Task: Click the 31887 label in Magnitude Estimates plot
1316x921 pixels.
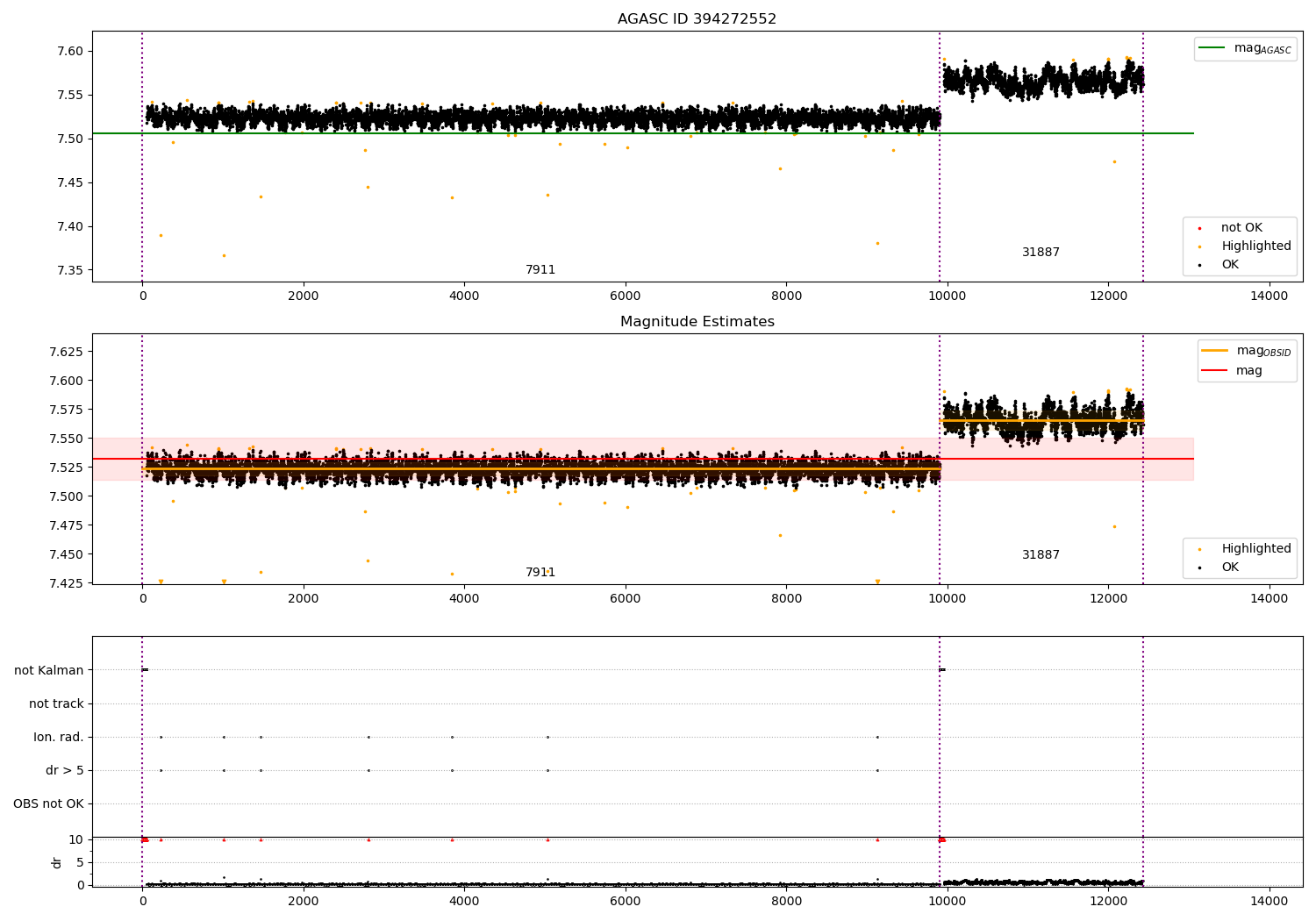Action: (1041, 555)
